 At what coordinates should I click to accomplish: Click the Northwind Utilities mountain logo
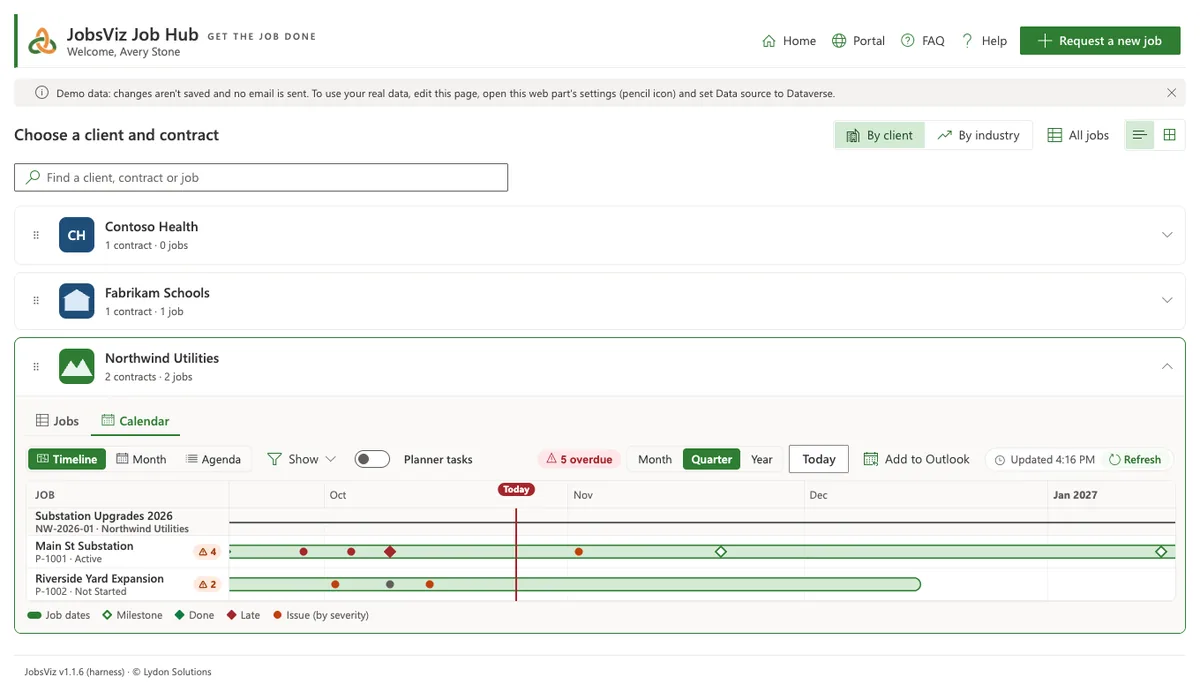[77, 367]
